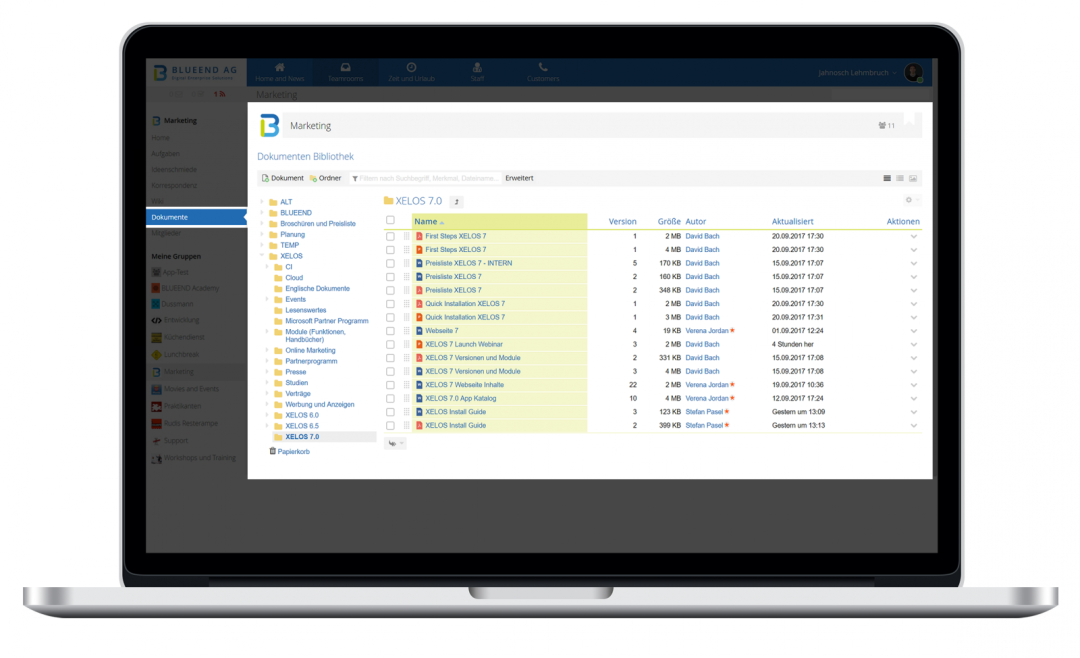This screenshot has height=658, width=1080.
Task: Check the box for Webseite 7
Action: [391, 331]
